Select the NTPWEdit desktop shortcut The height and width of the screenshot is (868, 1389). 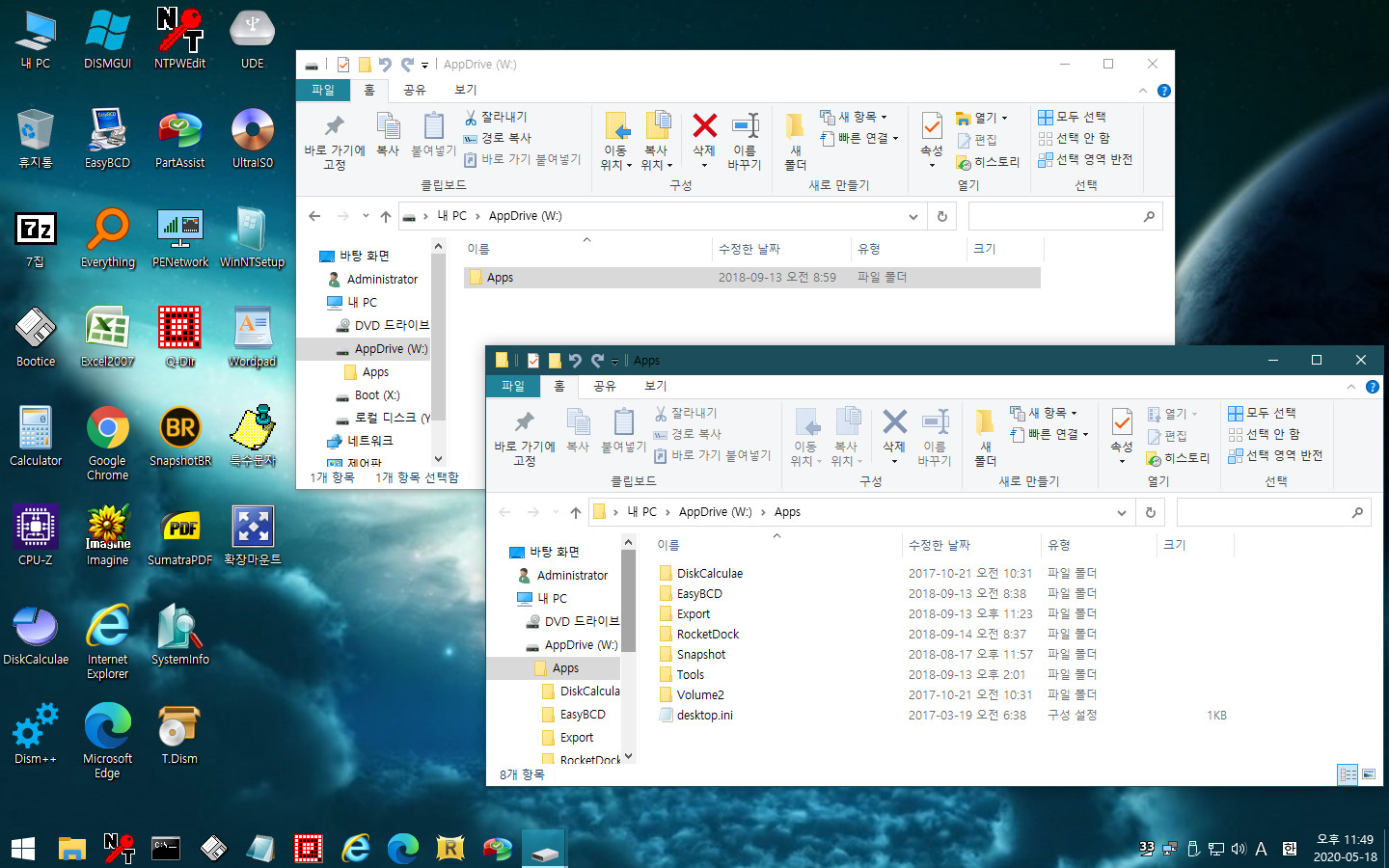point(179,40)
